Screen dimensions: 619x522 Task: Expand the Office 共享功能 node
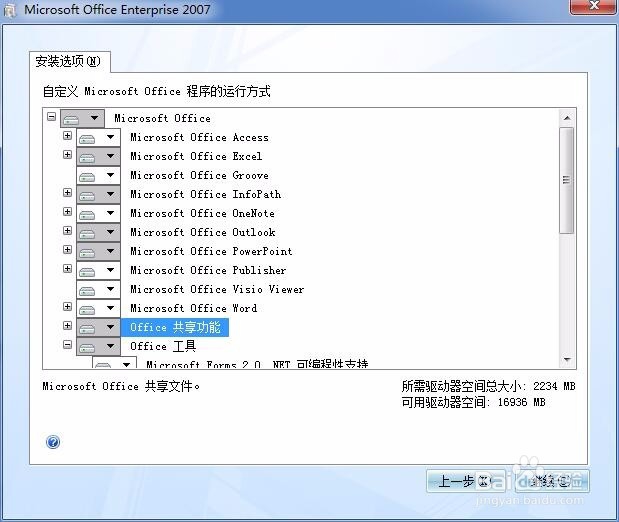click(x=68, y=325)
